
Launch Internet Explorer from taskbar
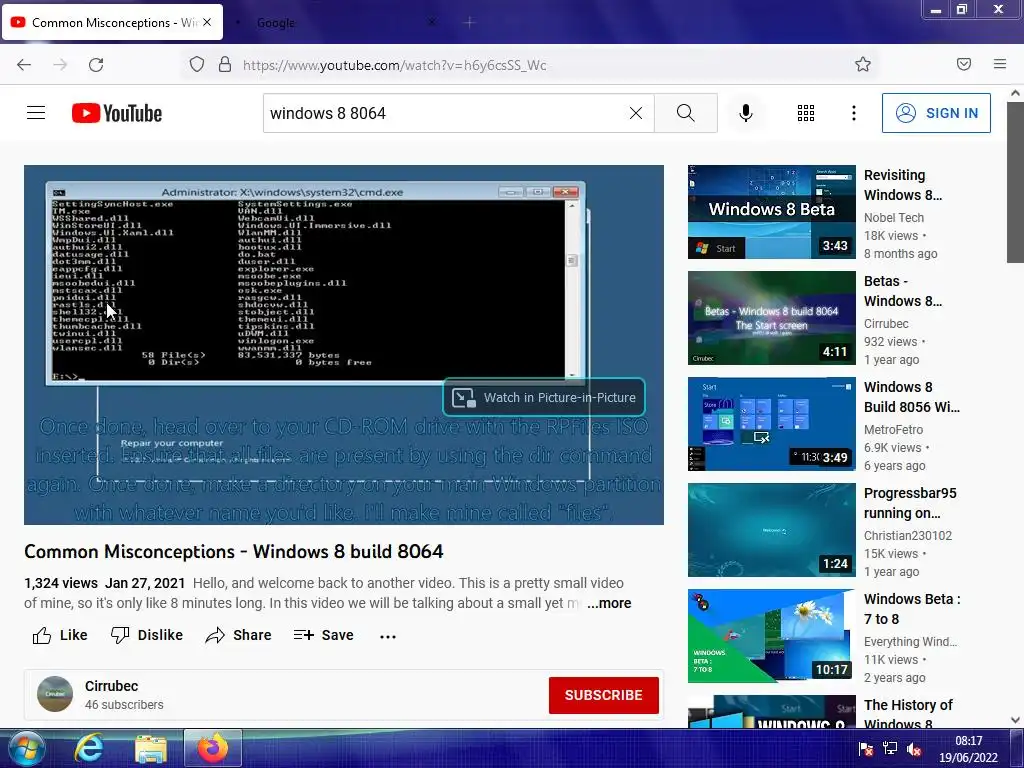point(89,748)
